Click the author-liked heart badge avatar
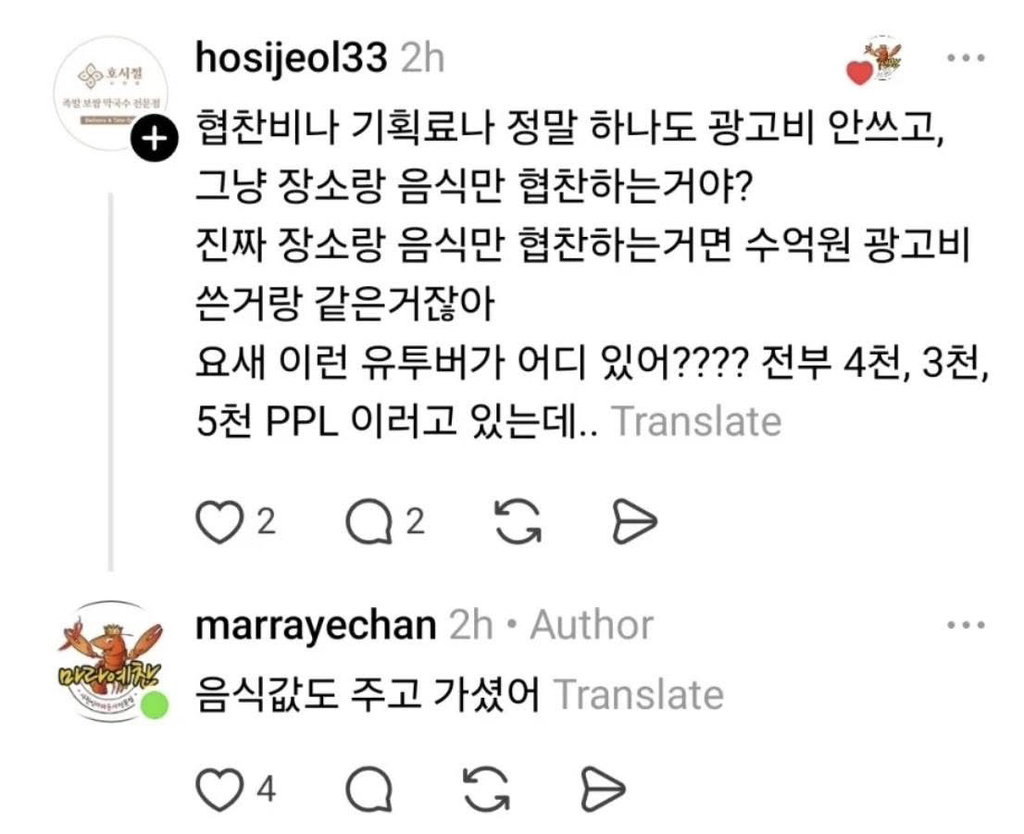 [x=875, y=62]
